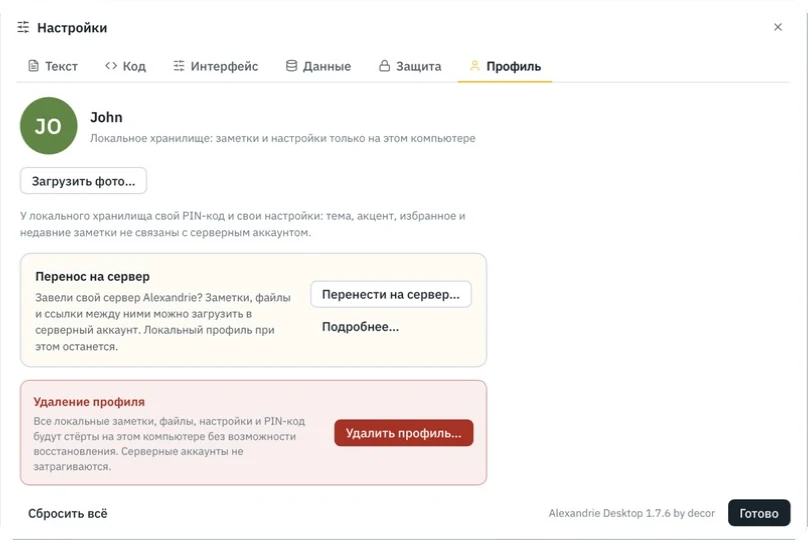Click the sliders icon of Интерфейс tab
Image resolution: width=808 pixels, height=540 pixels.
pyautogui.click(x=179, y=66)
